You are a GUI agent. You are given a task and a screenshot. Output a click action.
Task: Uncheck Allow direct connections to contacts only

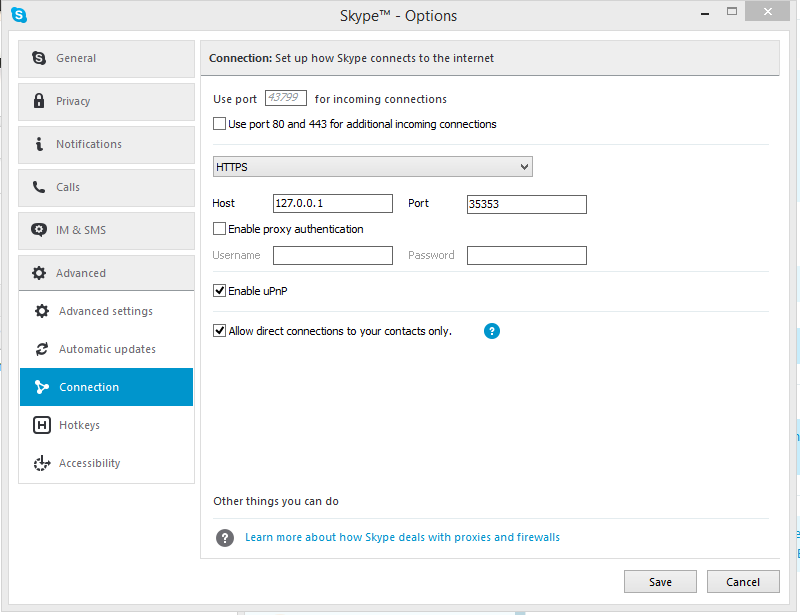coord(219,331)
